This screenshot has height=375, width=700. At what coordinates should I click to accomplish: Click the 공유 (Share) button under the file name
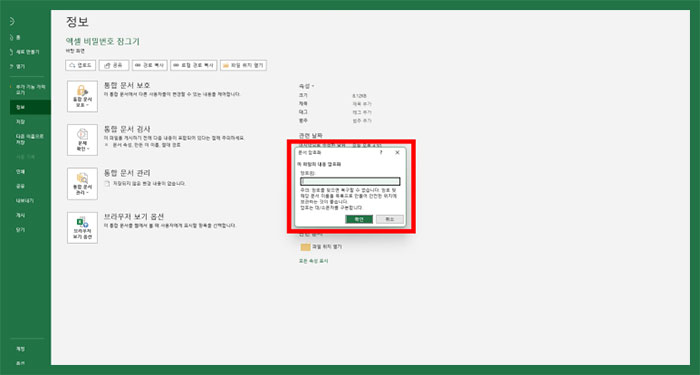click(x=114, y=65)
